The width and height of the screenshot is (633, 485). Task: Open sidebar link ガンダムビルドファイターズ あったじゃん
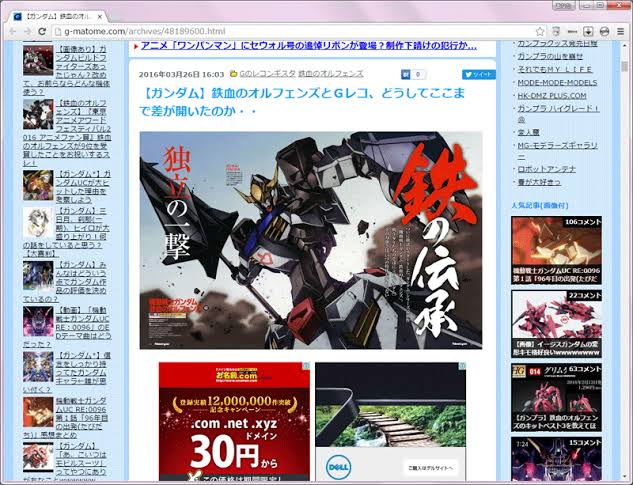tap(67, 71)
